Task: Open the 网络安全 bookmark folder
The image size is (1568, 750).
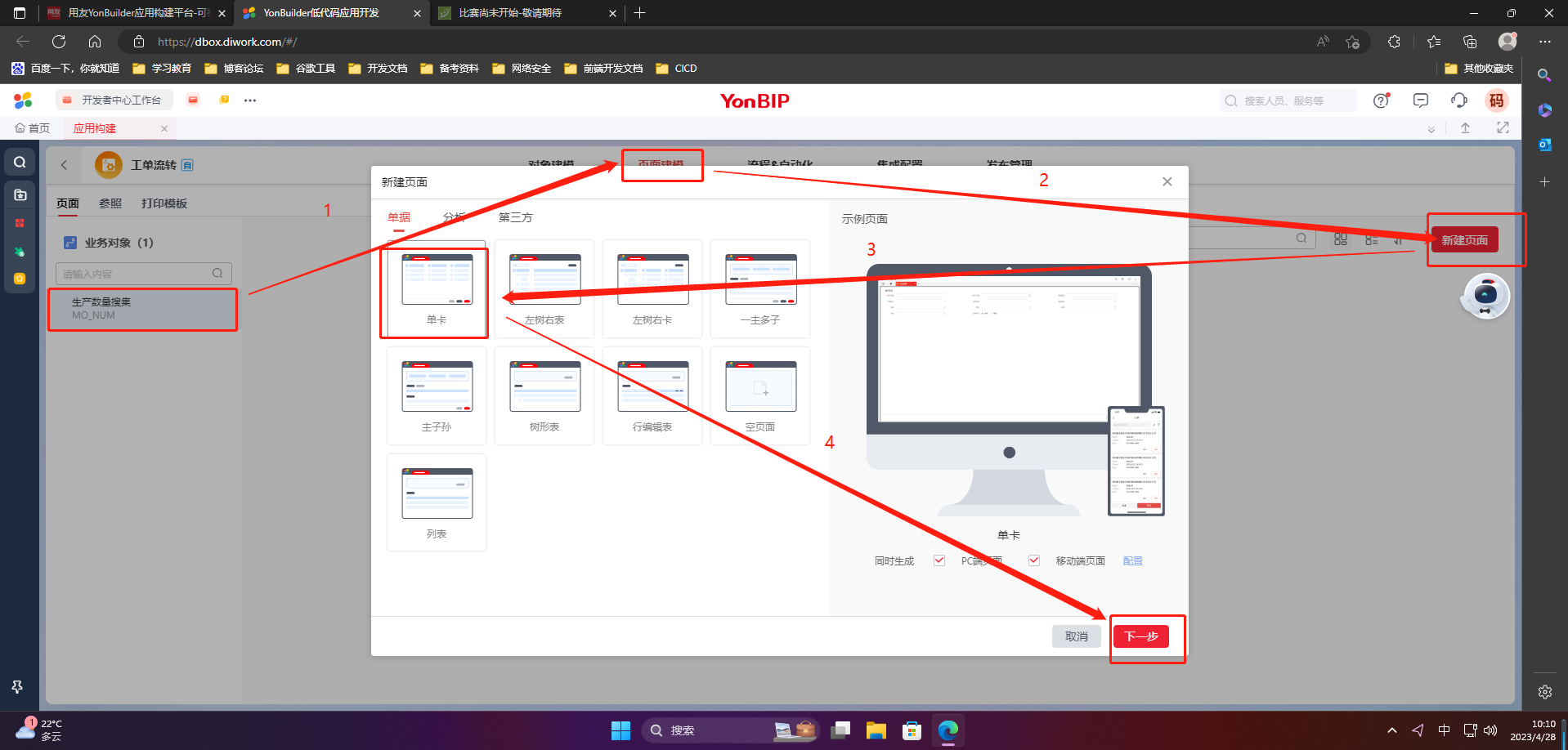Action: pyautogui.click(x=522, y=69)
